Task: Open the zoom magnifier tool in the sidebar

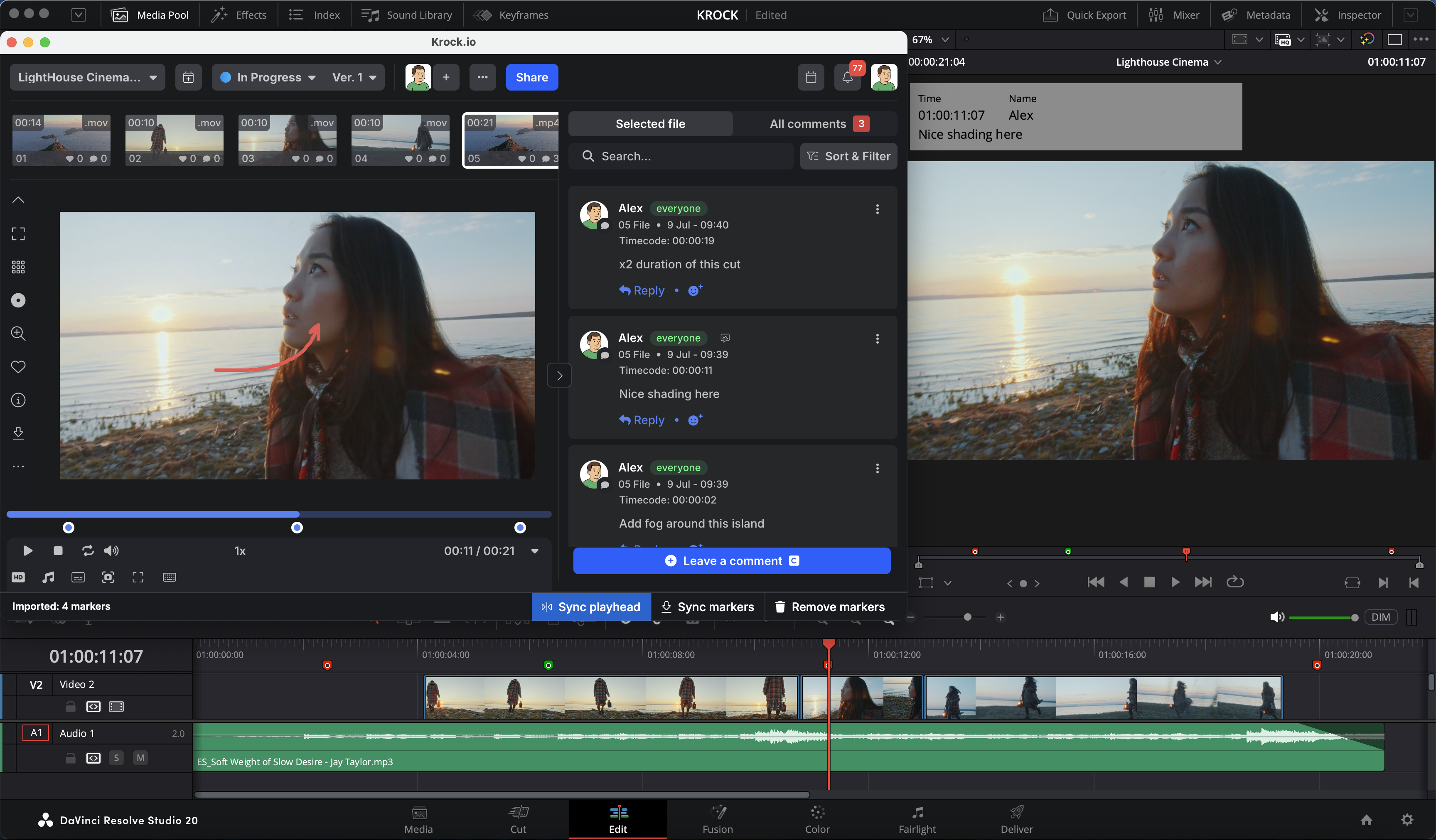Action: [x=18, y=333]
